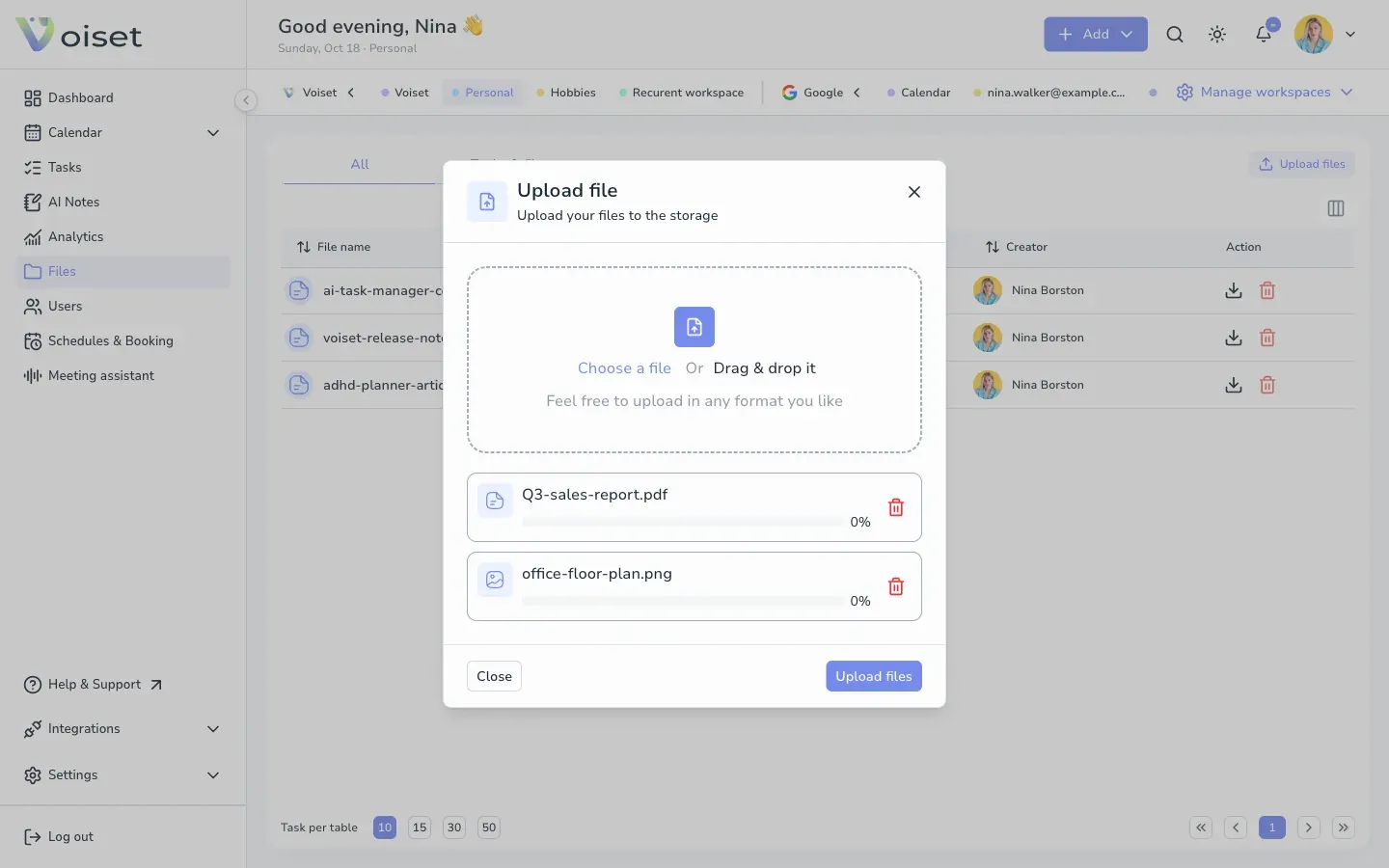Select the Recurent workspace tab

[681, 93]
